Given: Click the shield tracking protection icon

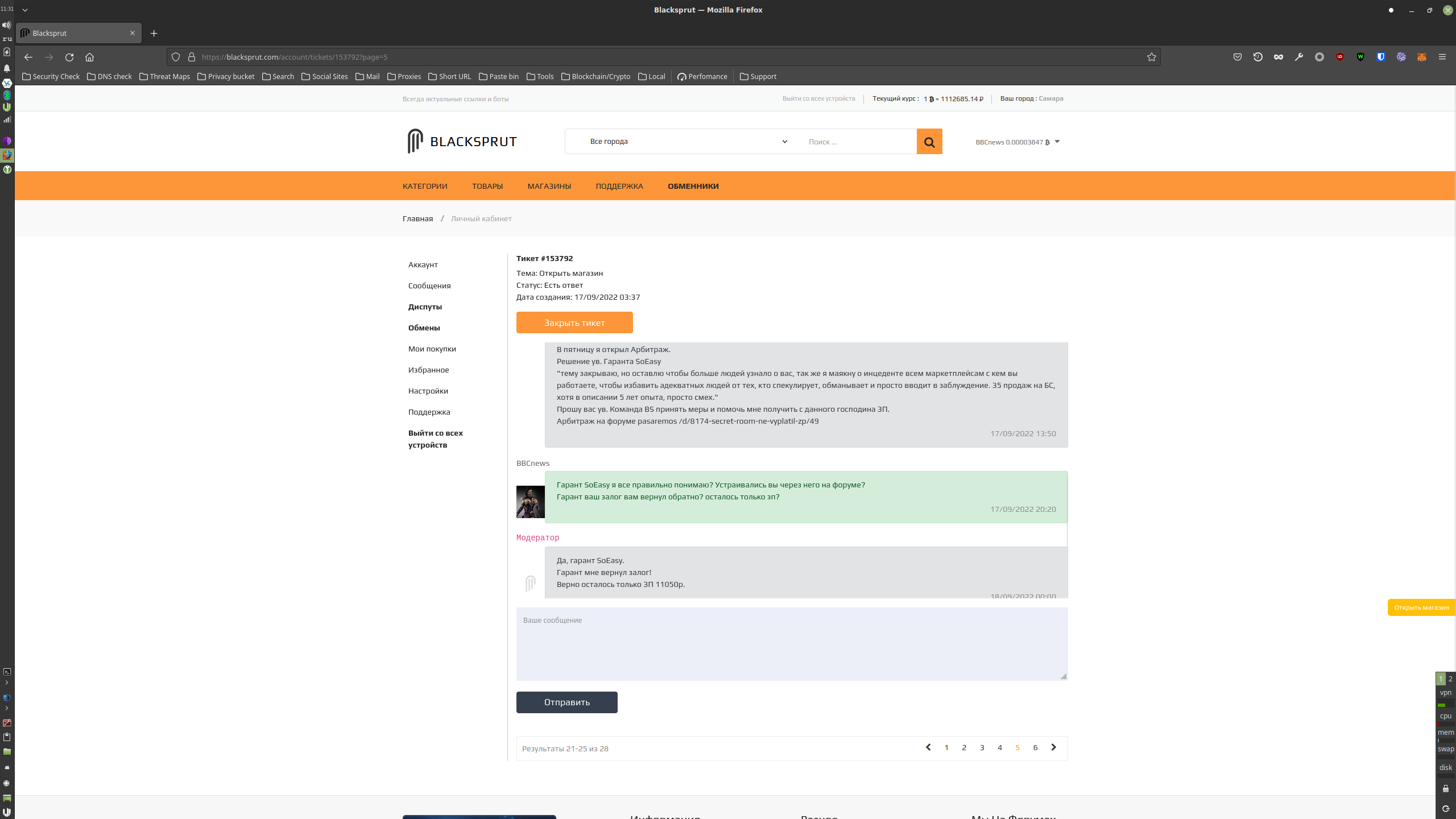Looking at the screenshot, I should pyautogui.click(x=176, y=57).
